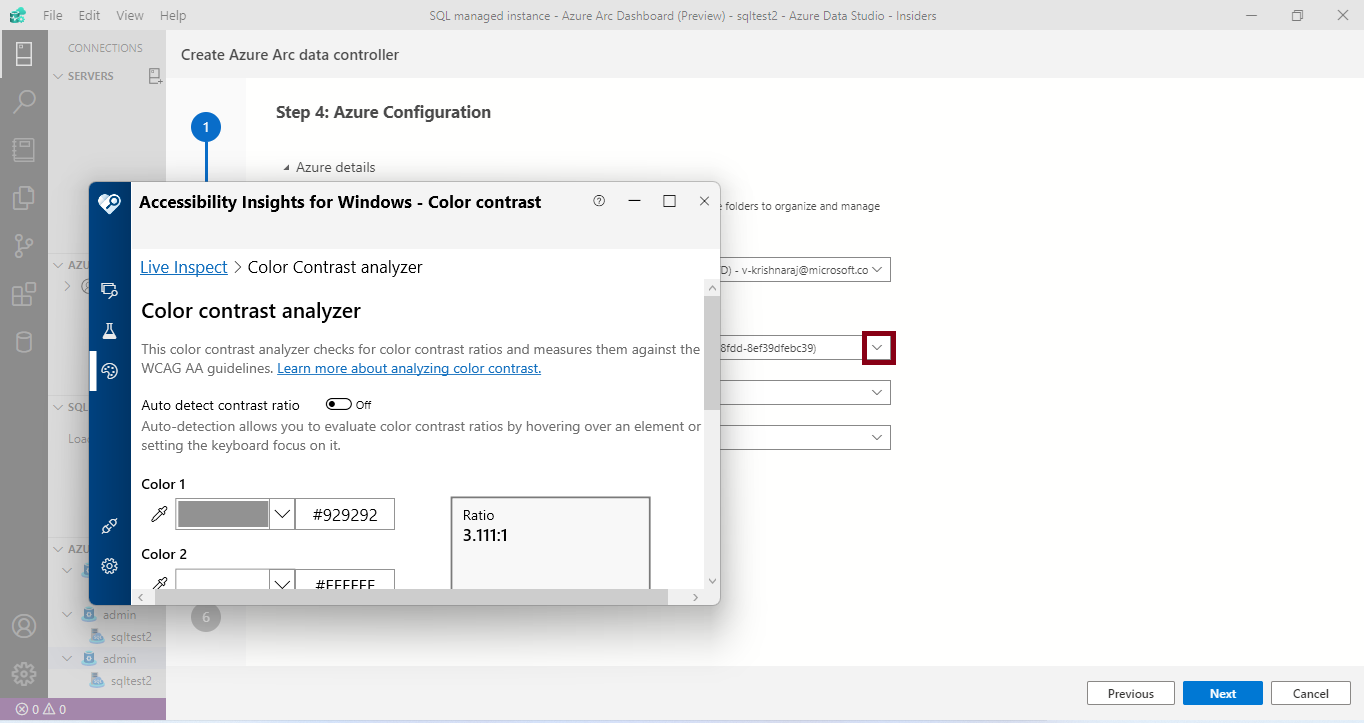
Task: Select the Notebooks icon in the activity bar
Action: click(x=24, y=149)
